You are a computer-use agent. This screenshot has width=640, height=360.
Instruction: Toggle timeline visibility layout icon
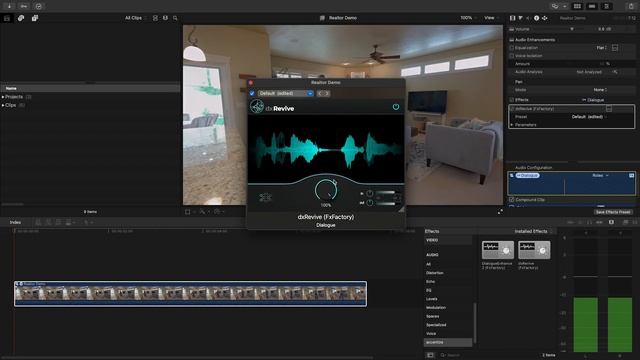pyautogui.click(x=592, y=6)
